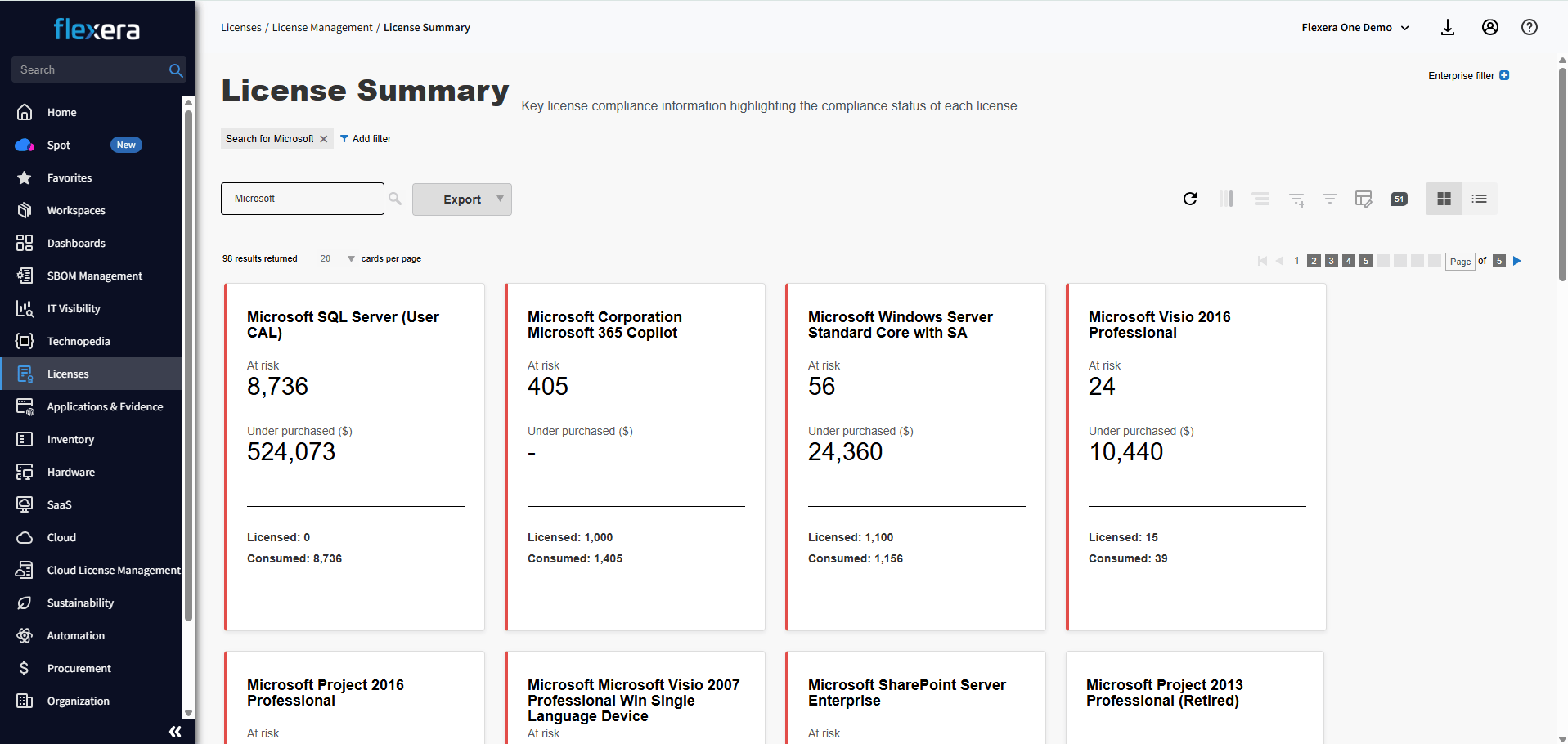Open the Flexera One Demo dropdown
The width and height of the screenshot is (1568, 744).
coord(1355,27)
